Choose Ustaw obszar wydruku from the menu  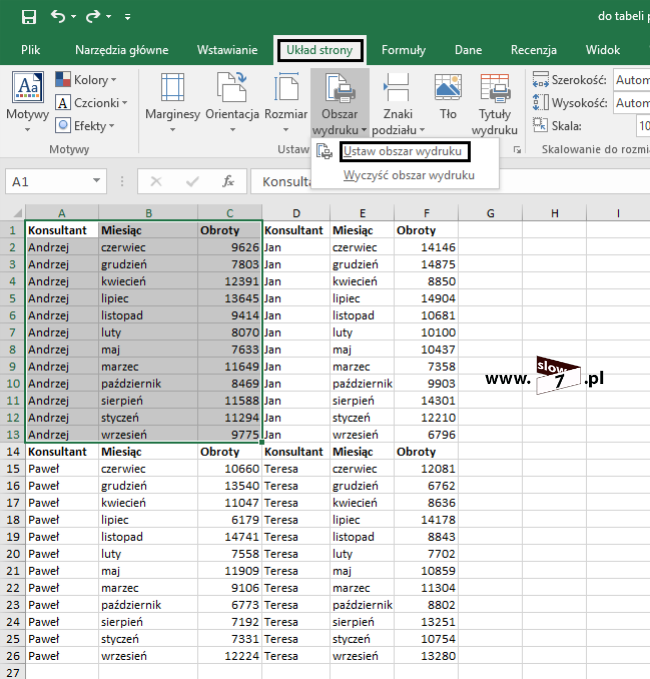point(403,152)
